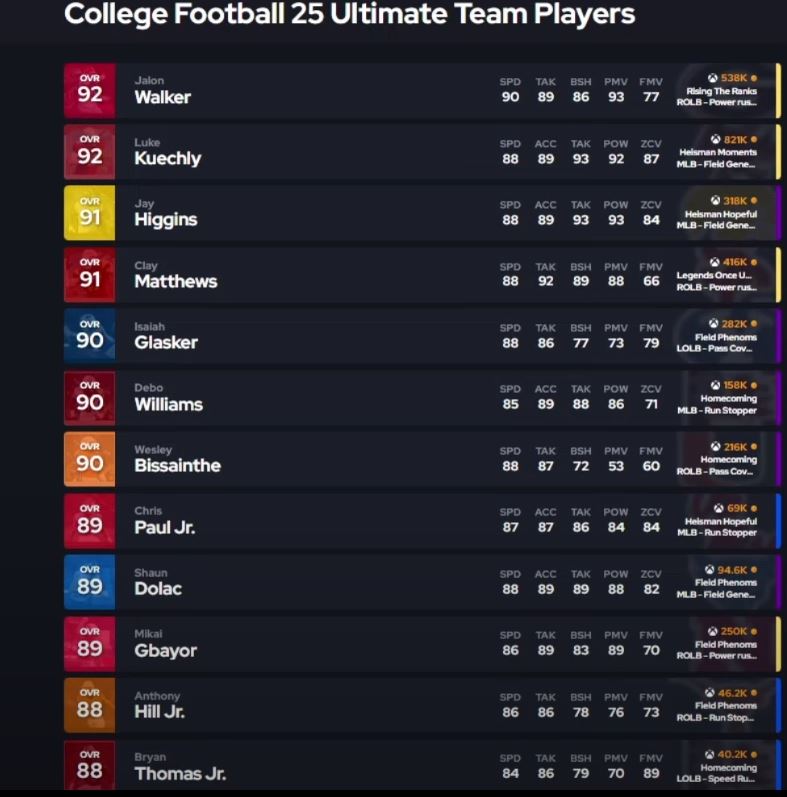Click the coin icon after 158K
Viewport: 787px width, 797px height.
click(x=754, y=385)
